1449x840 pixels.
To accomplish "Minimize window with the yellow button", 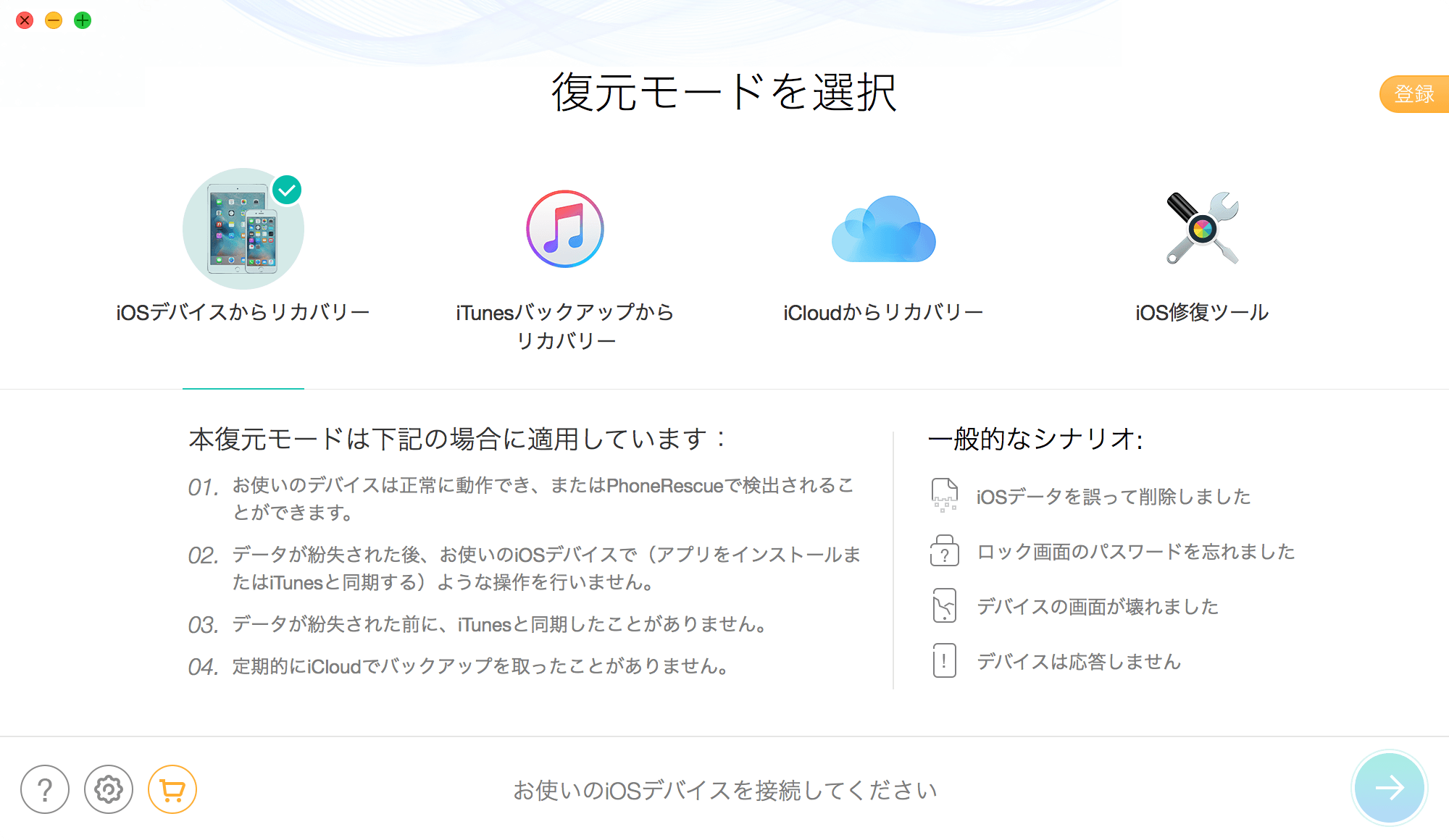I will (x=54, y=20).
